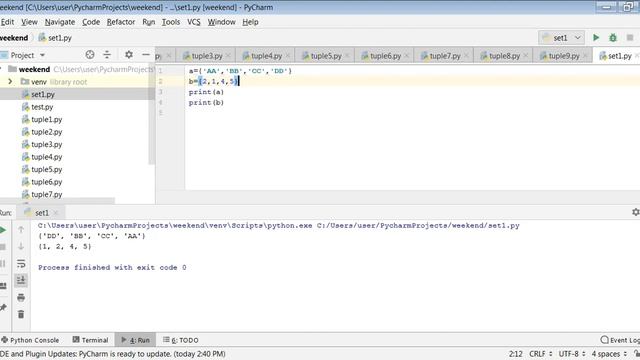Open the VCS menu

[x=194, y=22]
